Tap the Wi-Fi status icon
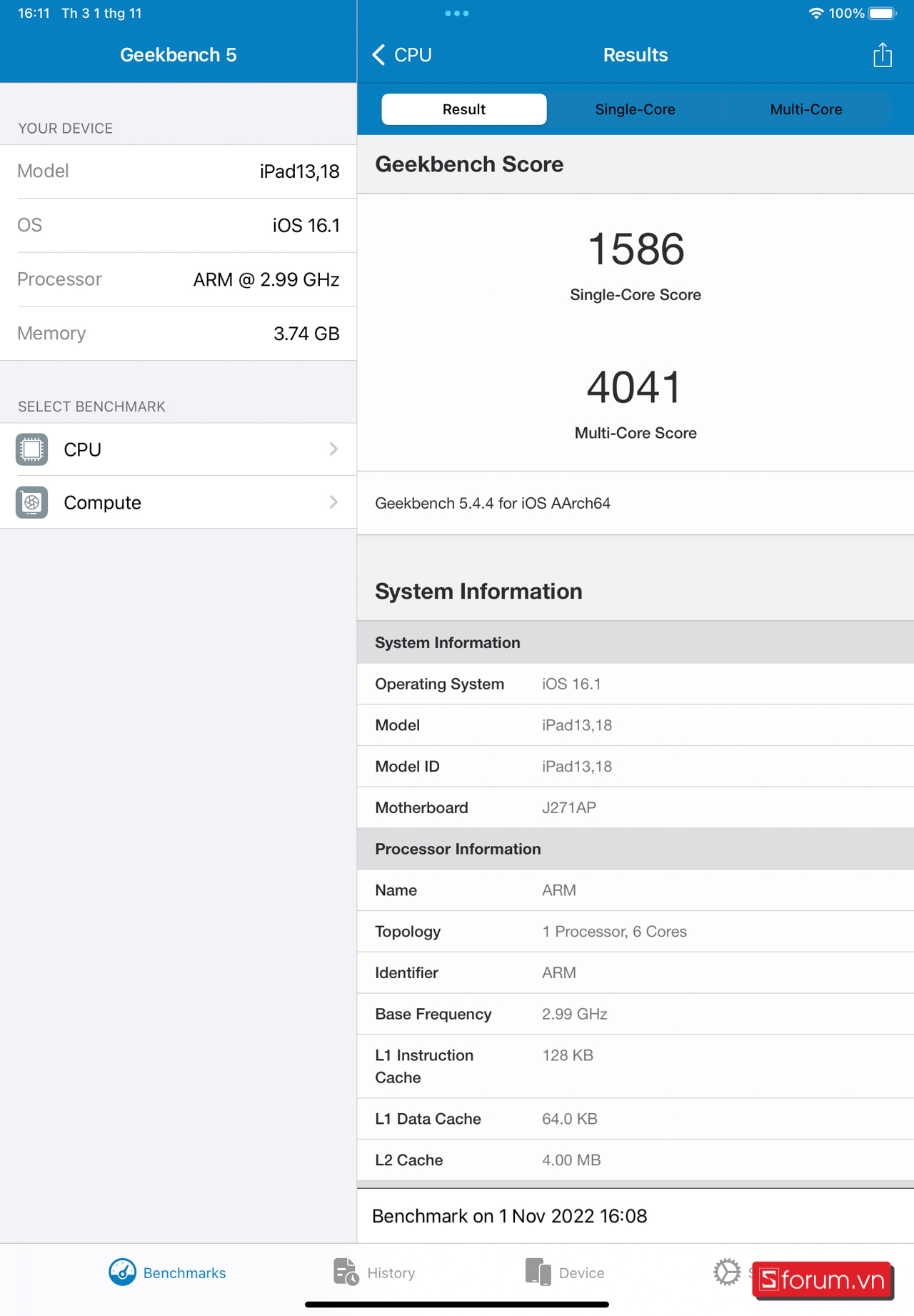 pos(815,13)
